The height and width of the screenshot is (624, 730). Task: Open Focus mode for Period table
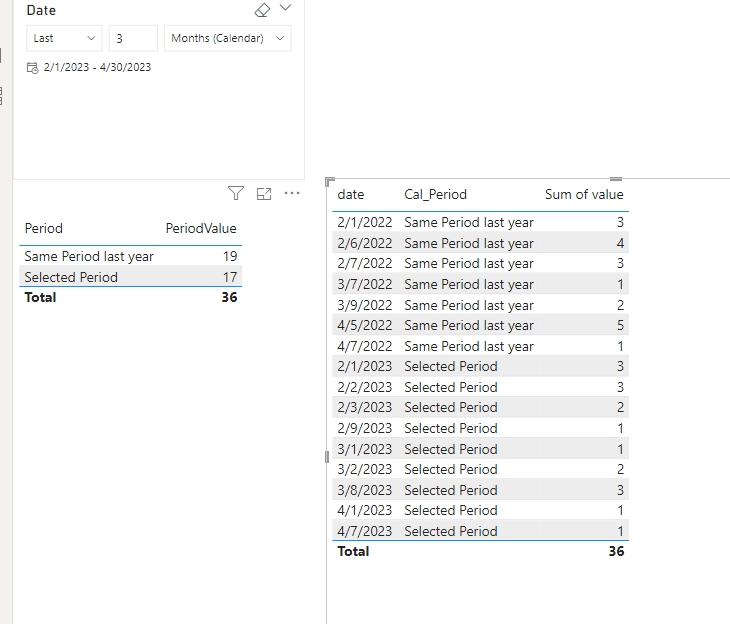[264, 194]
